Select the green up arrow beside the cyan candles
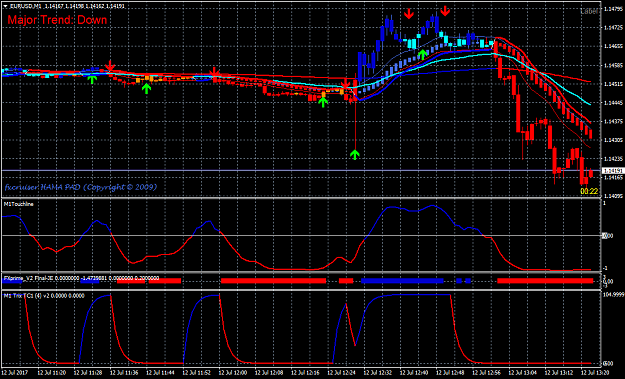This screenshot has height=379, width=625. pos(423,54)
